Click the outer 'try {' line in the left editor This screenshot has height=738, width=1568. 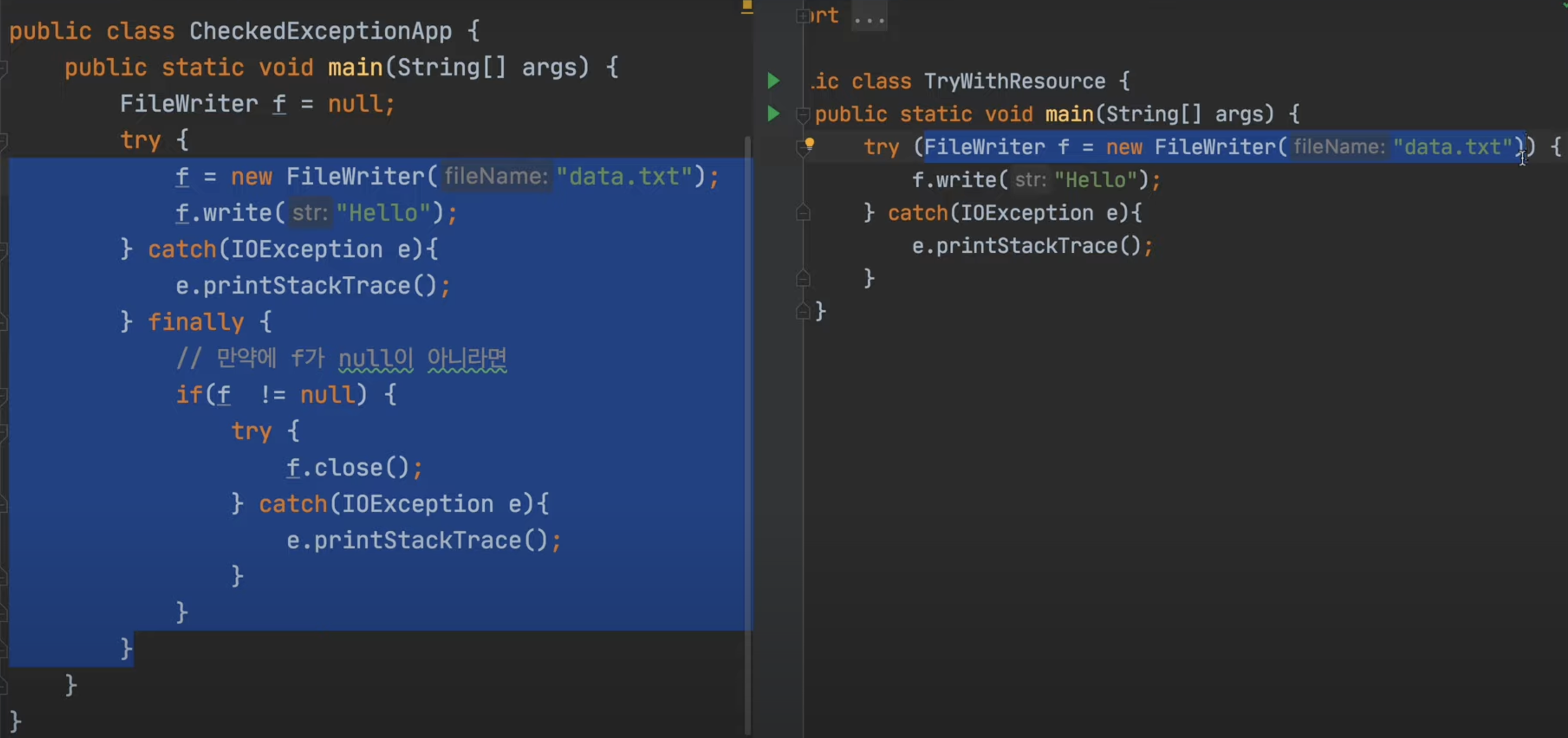tap(155, 140)
